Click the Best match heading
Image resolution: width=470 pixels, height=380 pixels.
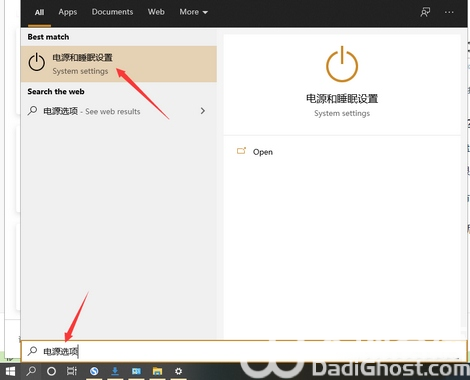48,37
